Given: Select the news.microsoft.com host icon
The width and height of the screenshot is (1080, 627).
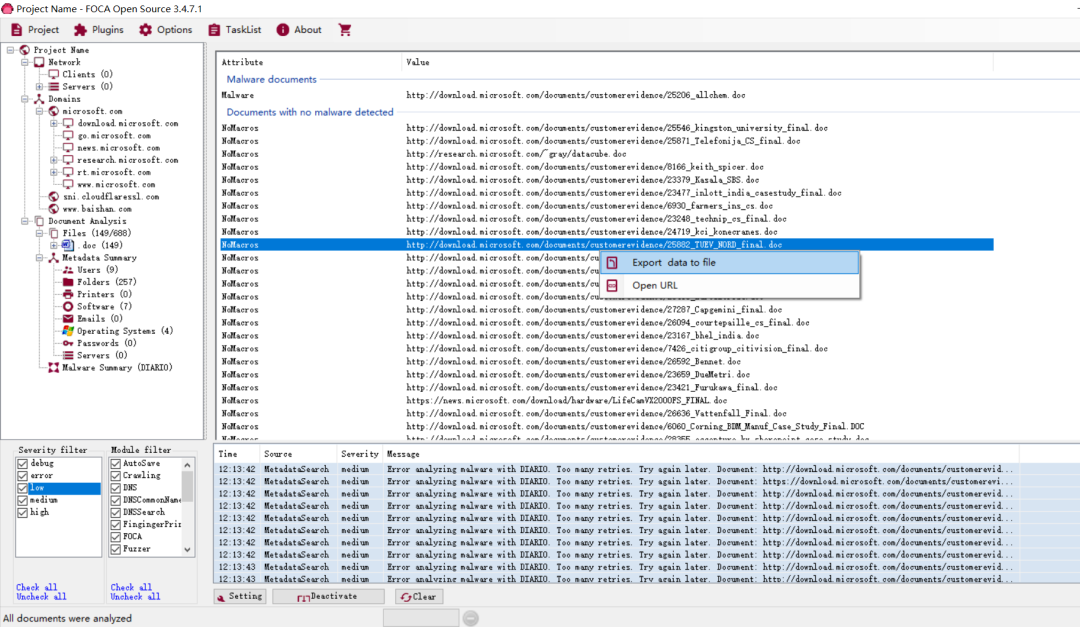Looking at the screenshot, I should click(68, 147).
